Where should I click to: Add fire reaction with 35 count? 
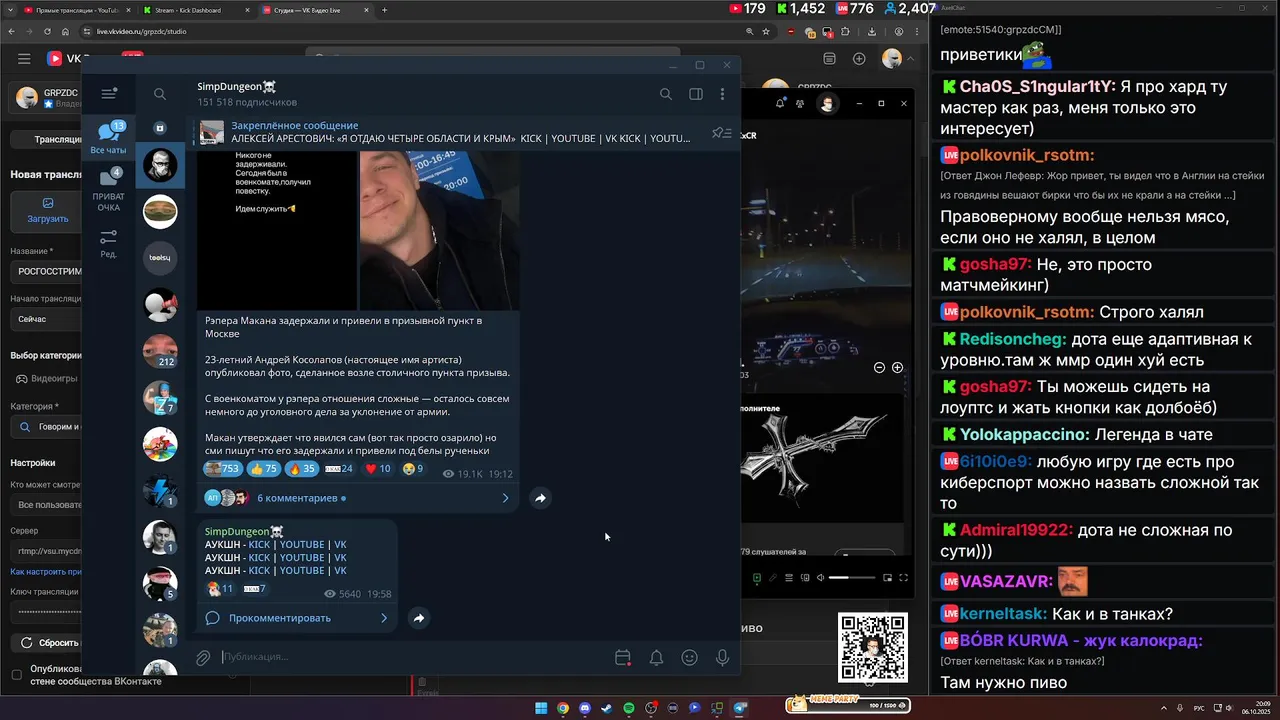(301, 469)
